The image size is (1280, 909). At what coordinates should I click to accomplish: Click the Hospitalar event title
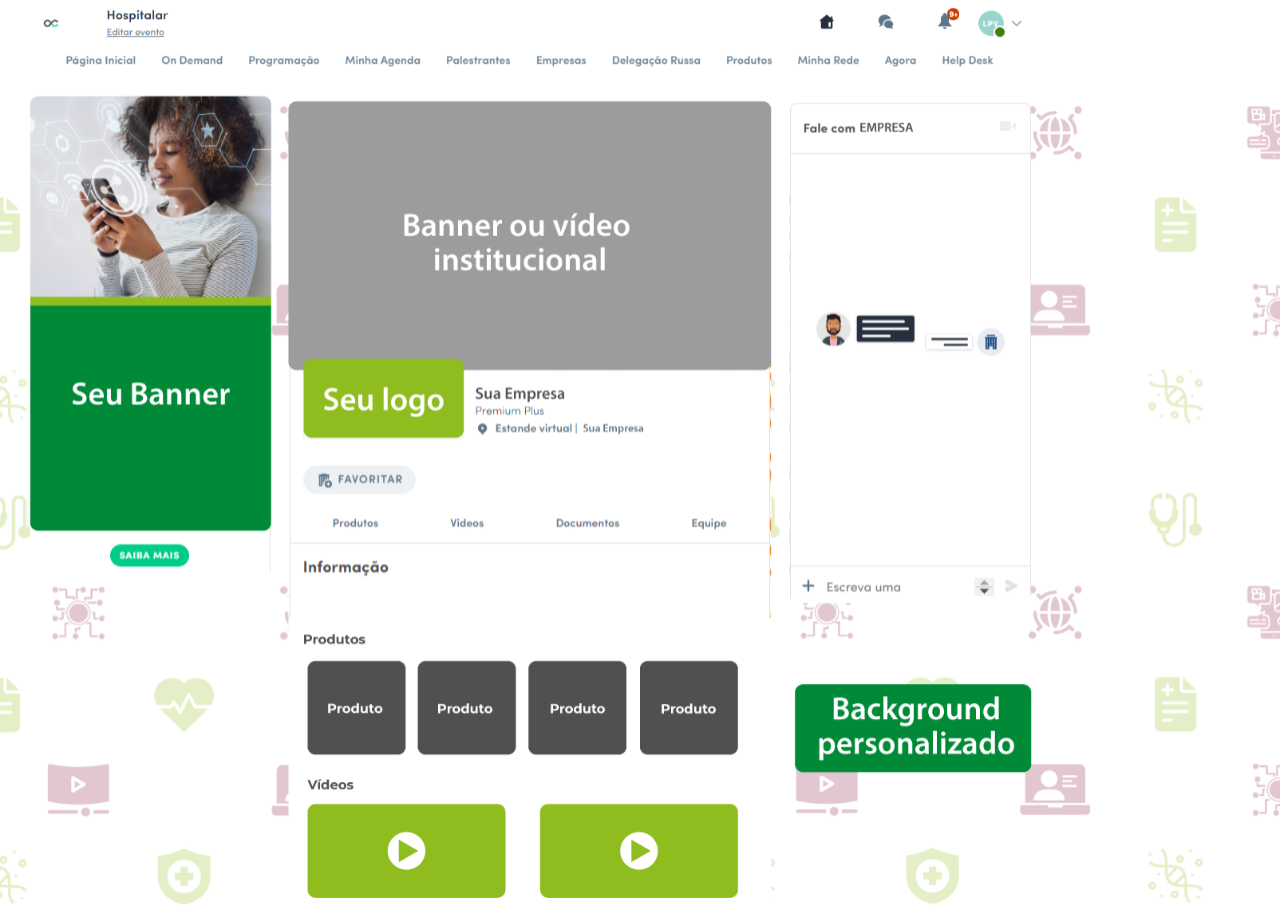click(x=137, y=15)
